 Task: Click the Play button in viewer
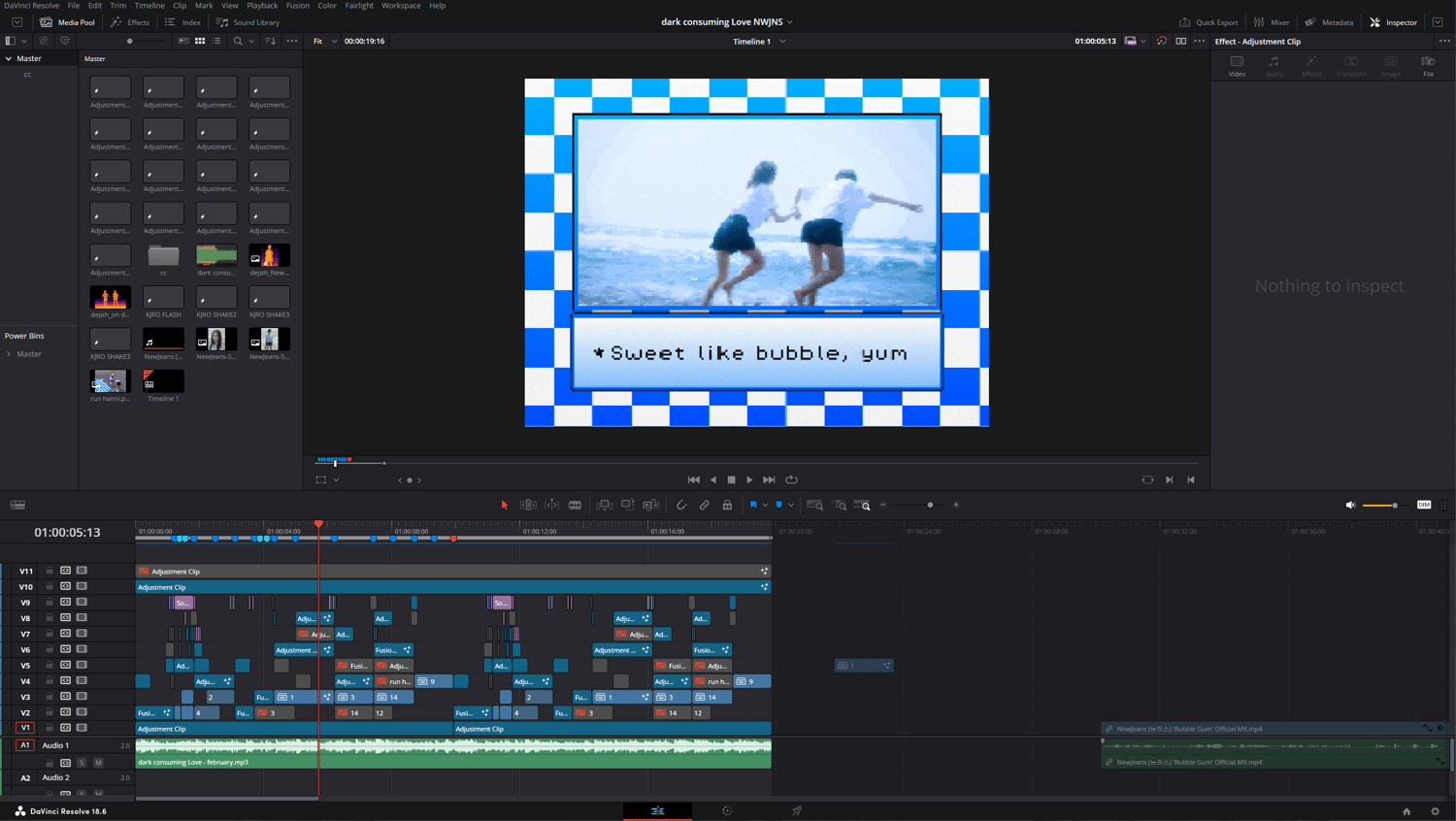(x=749, y=479)
